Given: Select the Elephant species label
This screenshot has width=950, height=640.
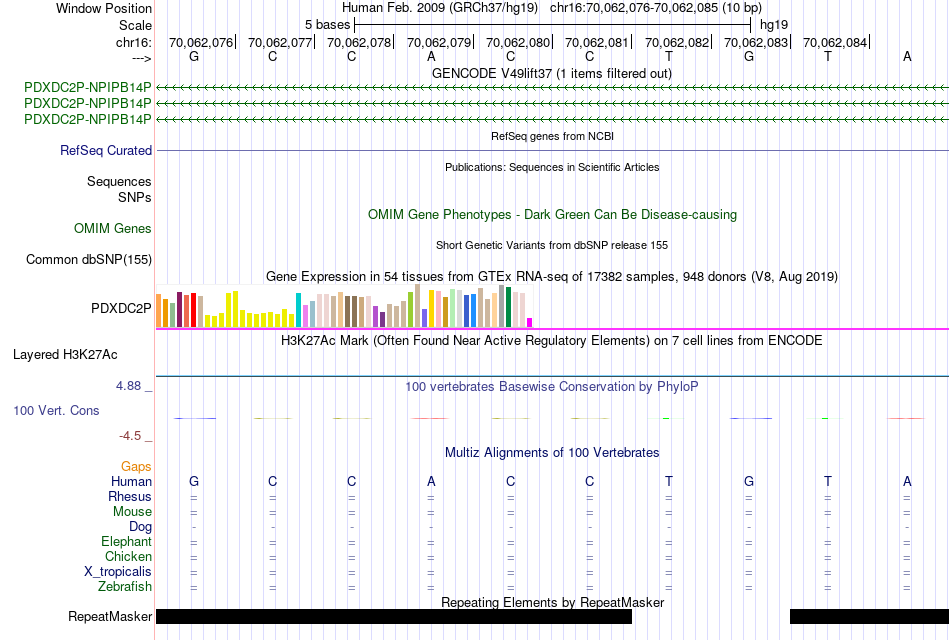Looking at the screenshot, I should click(127, 541).
